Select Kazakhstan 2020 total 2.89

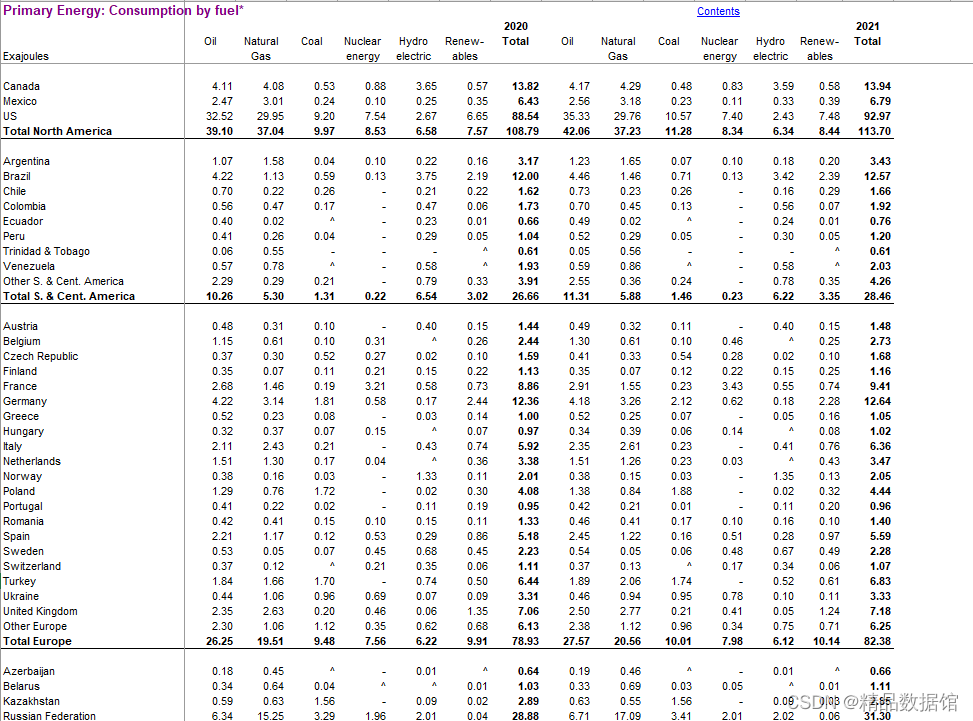tap(529, 701)
